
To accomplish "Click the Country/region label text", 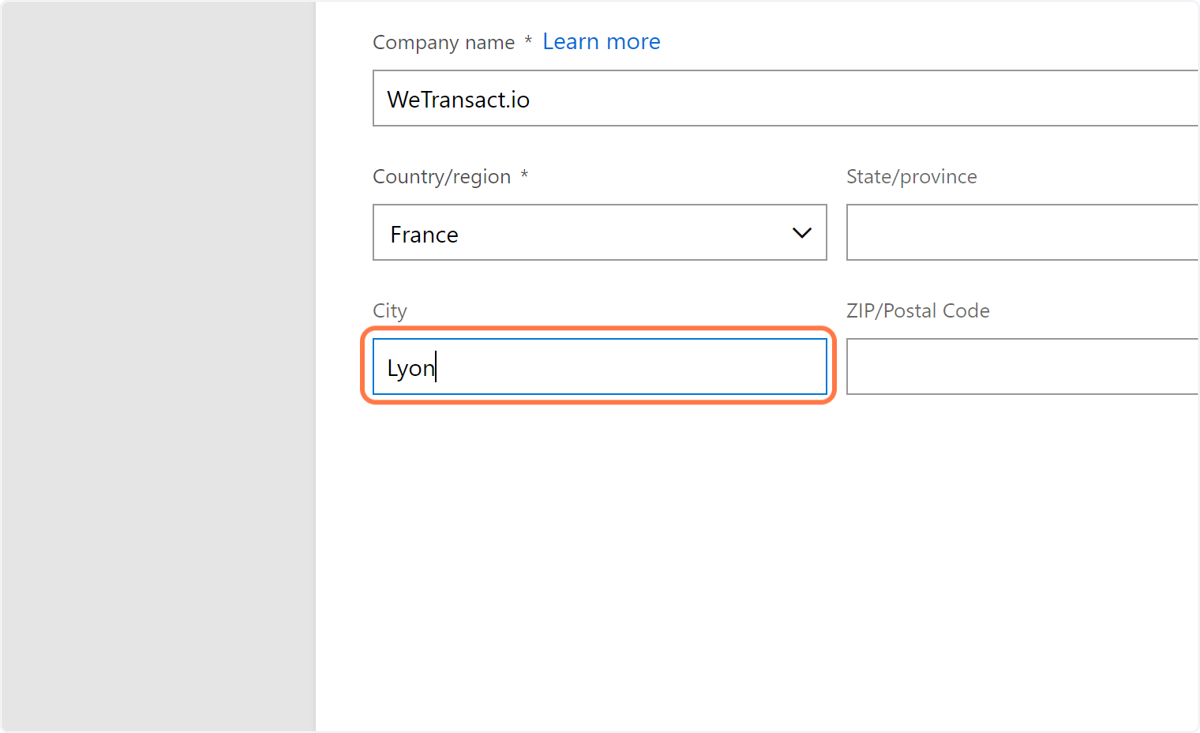I will click(442, 177).
